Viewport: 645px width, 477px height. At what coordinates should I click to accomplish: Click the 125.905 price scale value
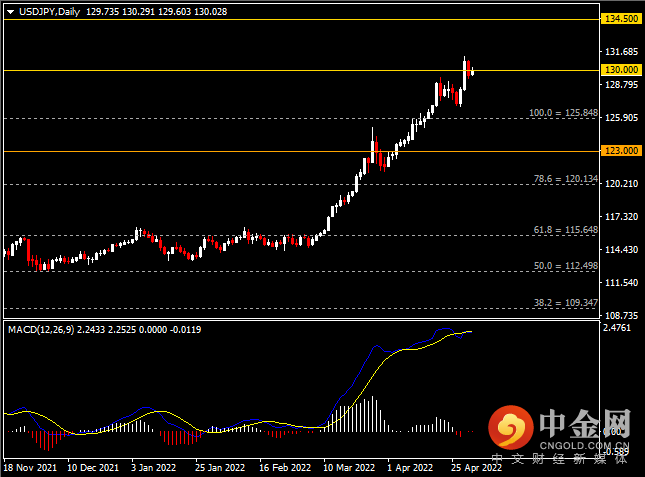click(622, 118)
